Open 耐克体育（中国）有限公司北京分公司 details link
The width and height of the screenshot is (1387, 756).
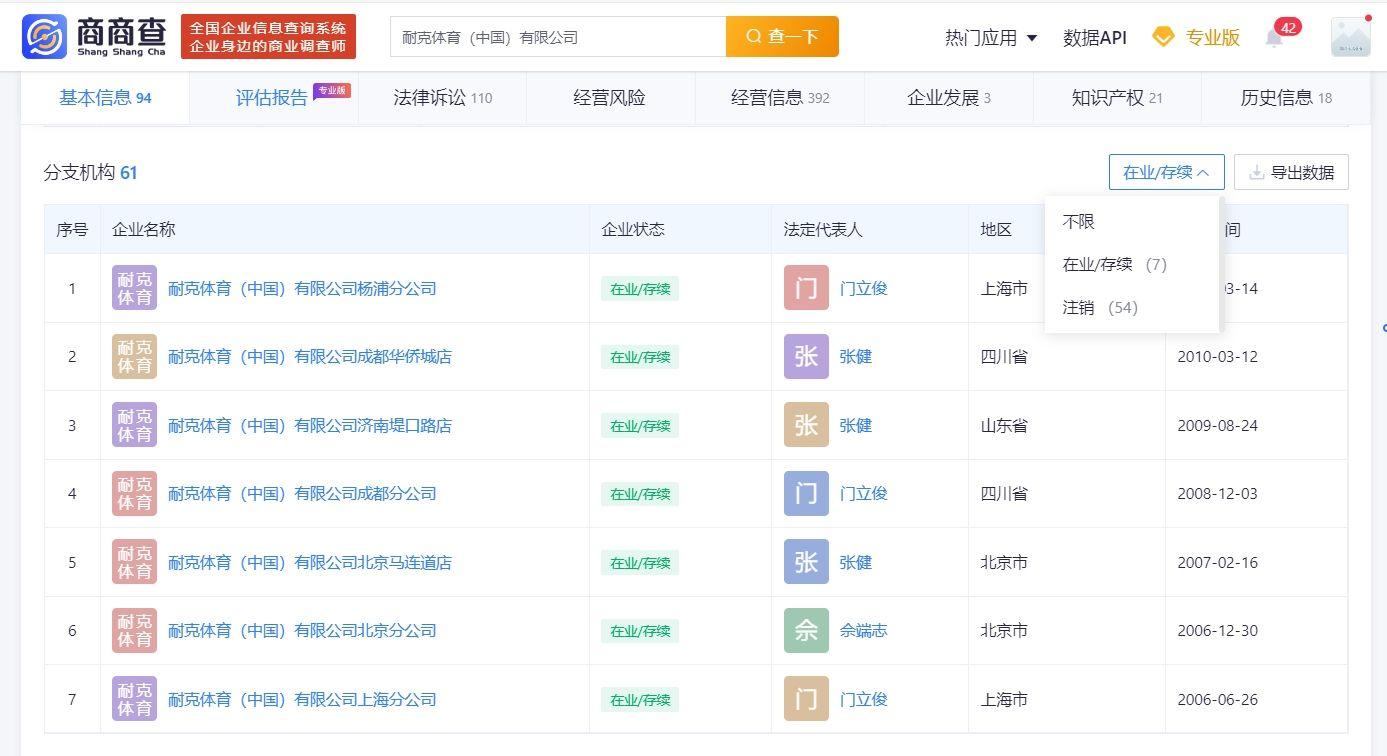pyautogui.click(x=298, y=630)
